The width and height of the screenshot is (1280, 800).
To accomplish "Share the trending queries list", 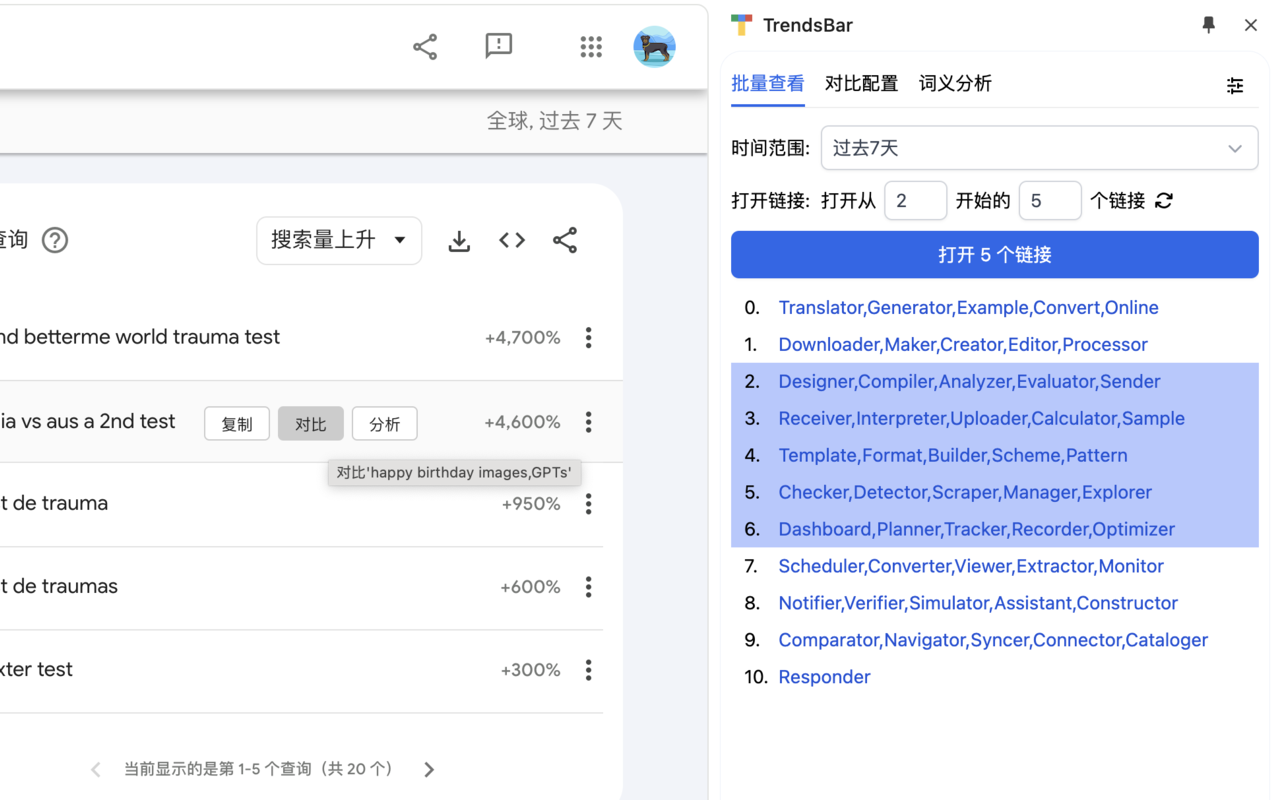I will (565, 240).
